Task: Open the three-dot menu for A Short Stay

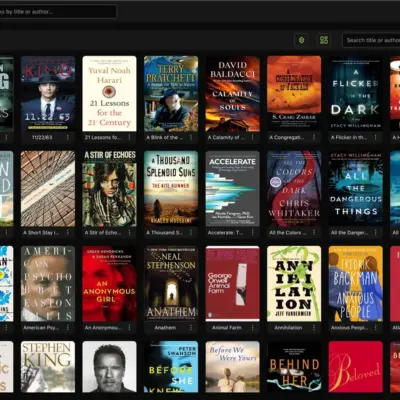Action: (68, 233)
